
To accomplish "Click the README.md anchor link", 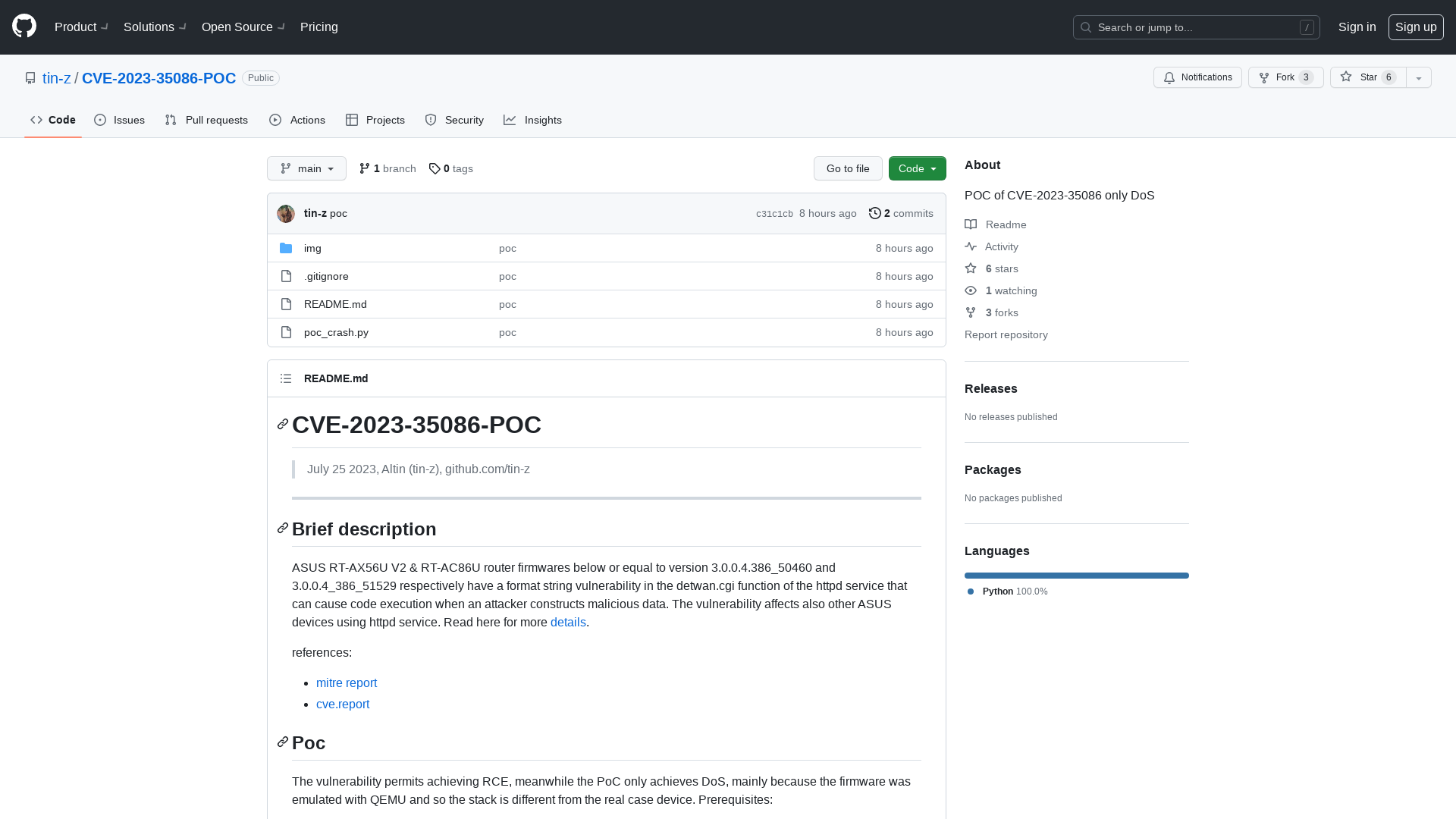I will [x=336, y=378].
